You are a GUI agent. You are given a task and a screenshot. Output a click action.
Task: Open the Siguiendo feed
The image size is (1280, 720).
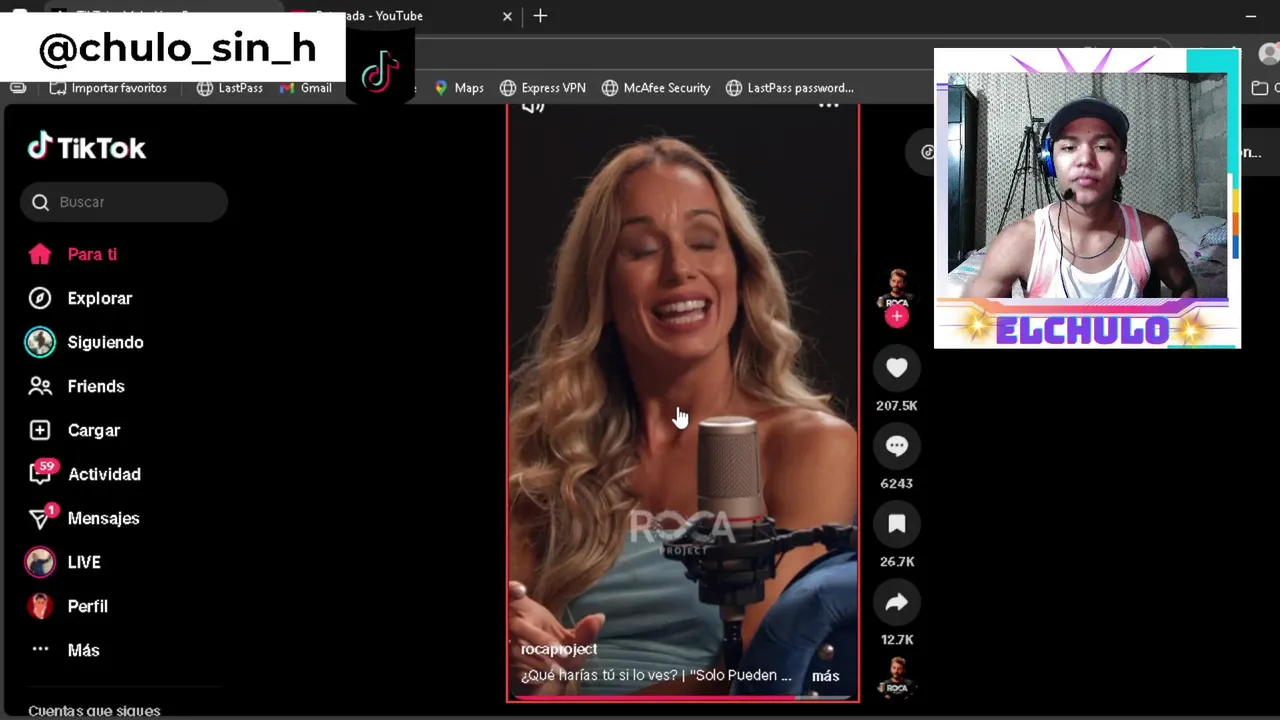click(105, 342)
